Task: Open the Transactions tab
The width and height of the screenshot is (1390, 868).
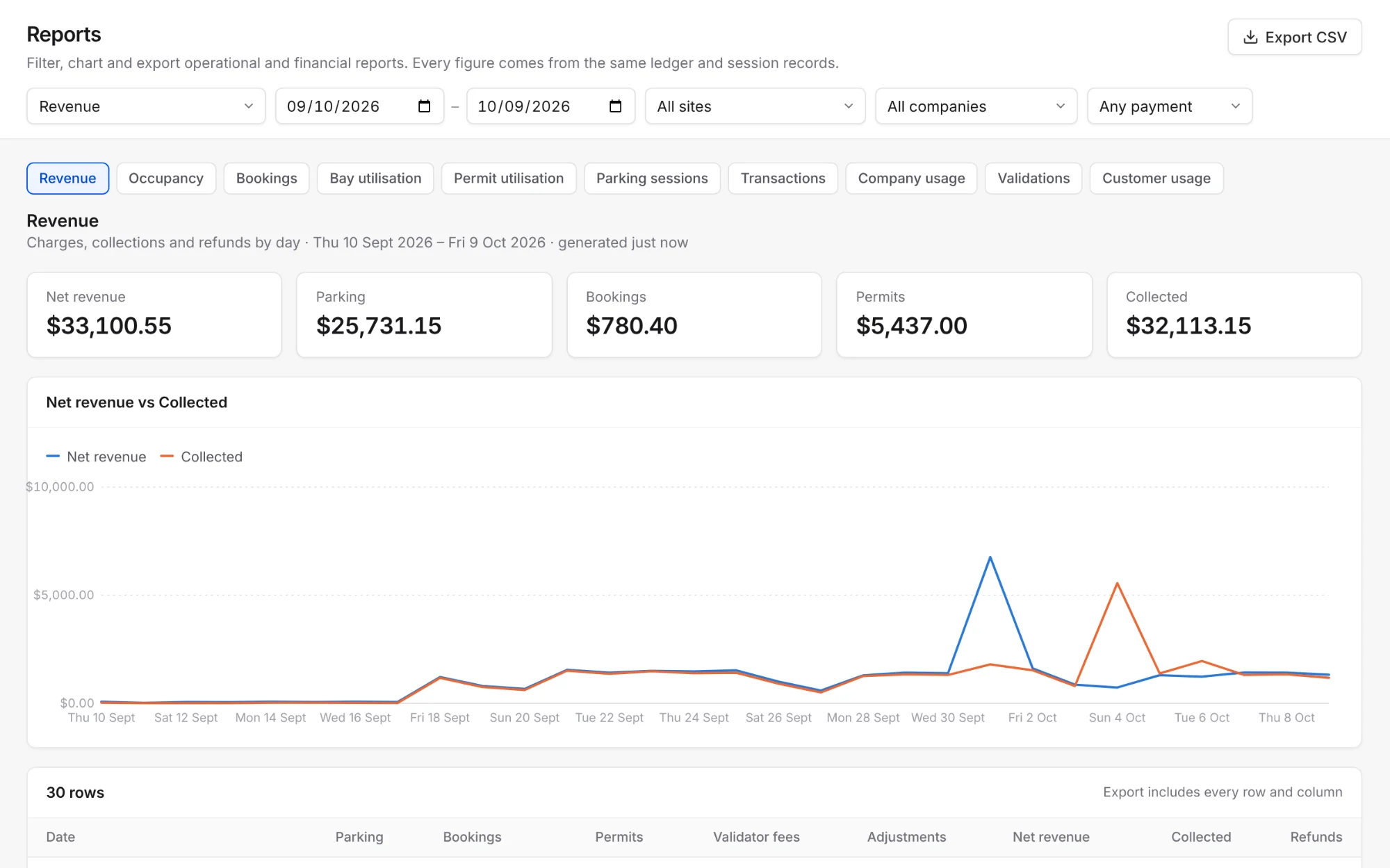Action: coord(783,179)
